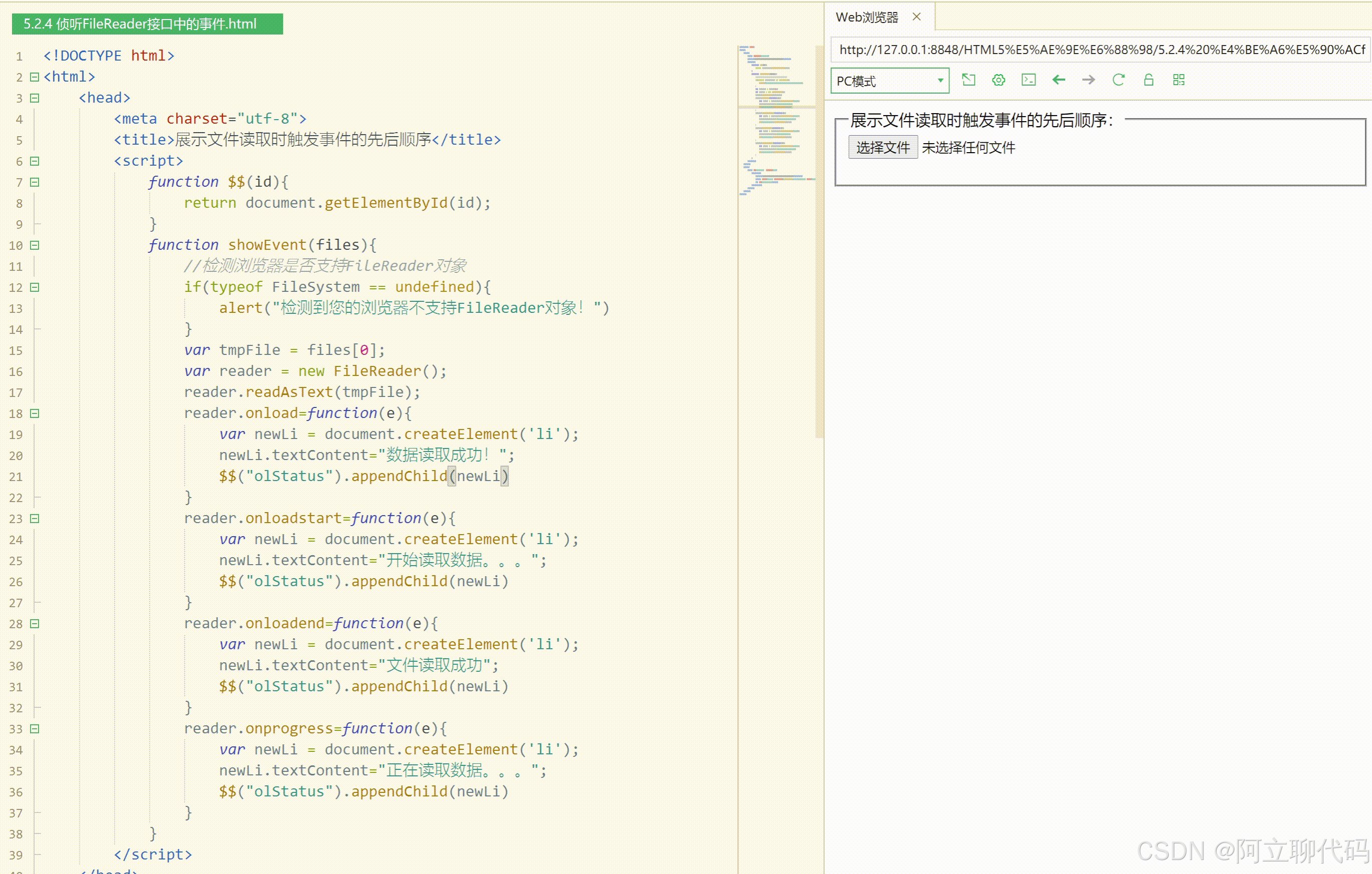Open the PC模式 dropdown

coord(890,81)
